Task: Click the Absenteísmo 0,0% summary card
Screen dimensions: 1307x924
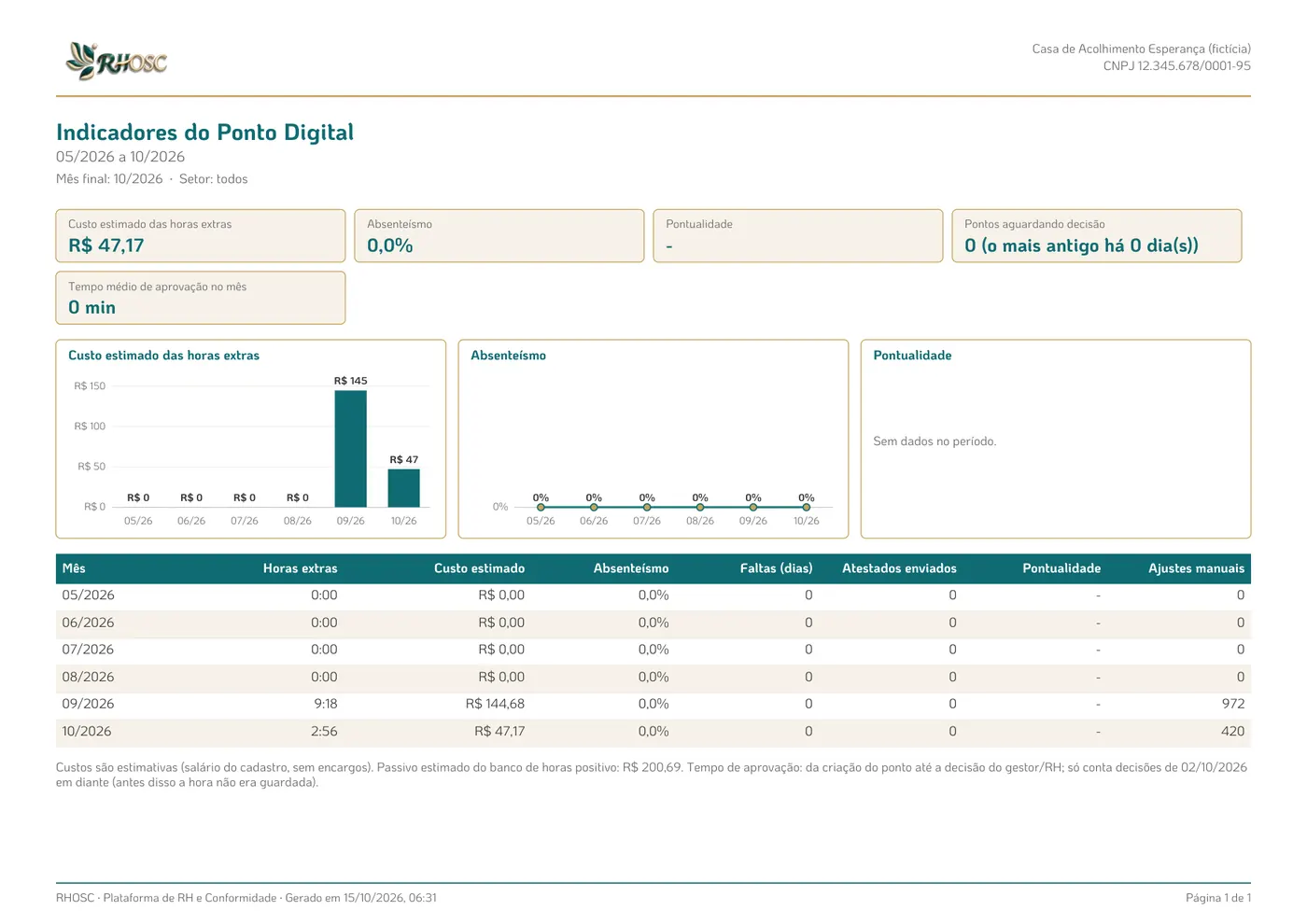Action: (499, 236)
